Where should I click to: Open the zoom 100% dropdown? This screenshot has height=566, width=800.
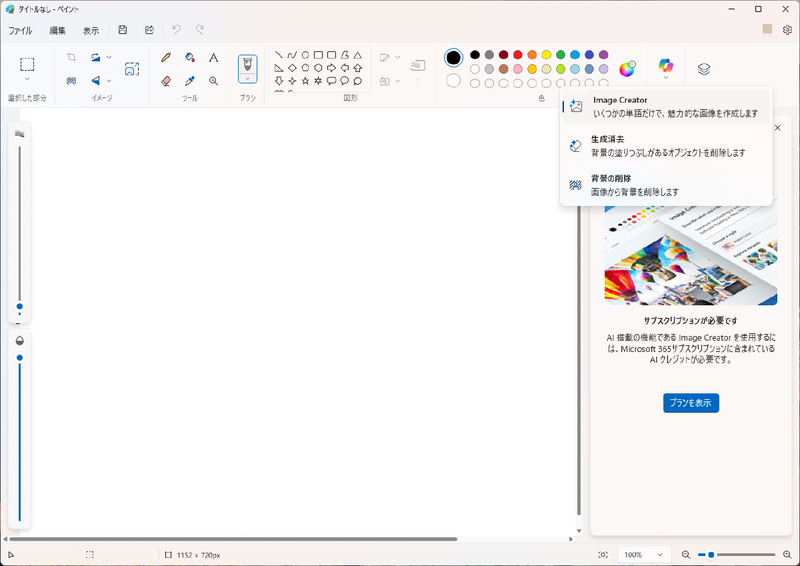click(643, 555)
